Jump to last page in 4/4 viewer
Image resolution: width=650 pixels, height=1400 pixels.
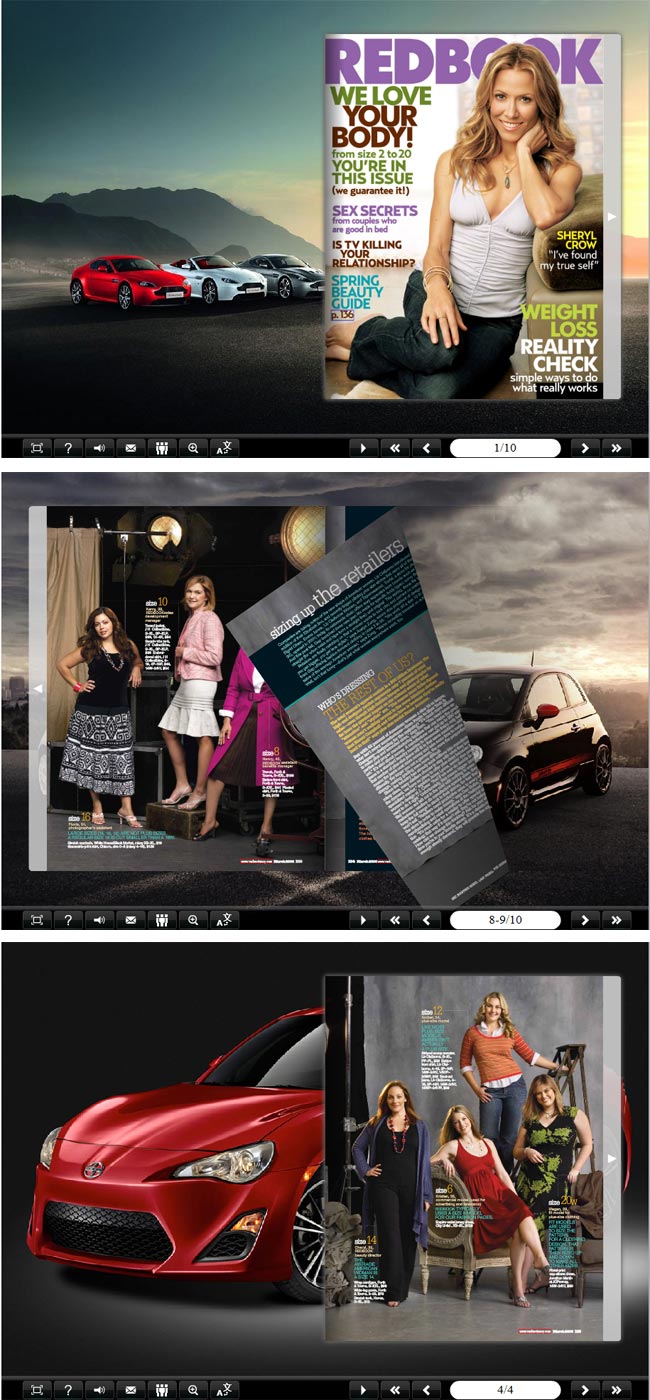point(616,1390)
